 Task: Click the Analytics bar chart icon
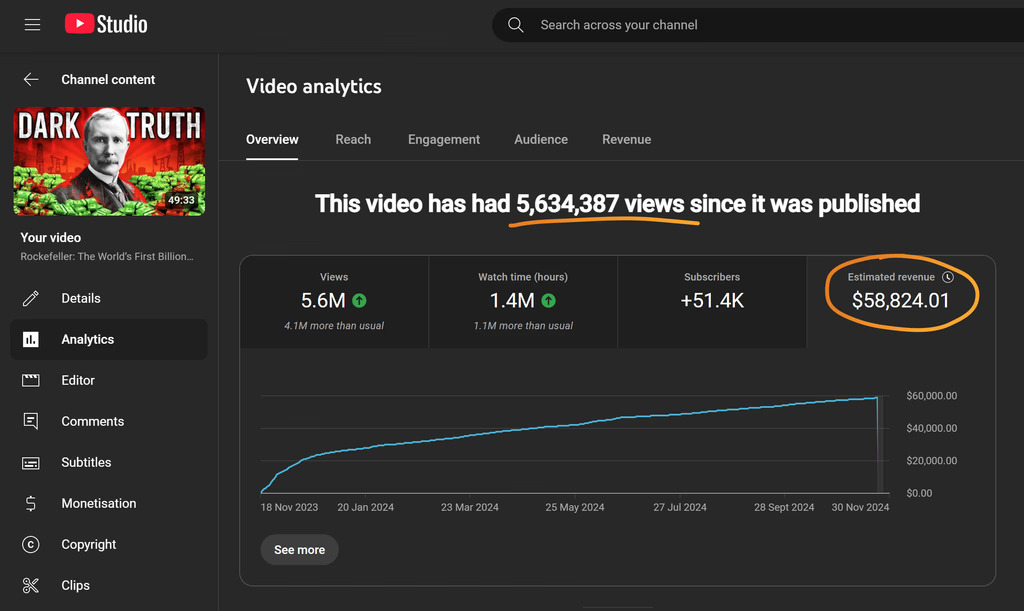click(x=31, y=339)
